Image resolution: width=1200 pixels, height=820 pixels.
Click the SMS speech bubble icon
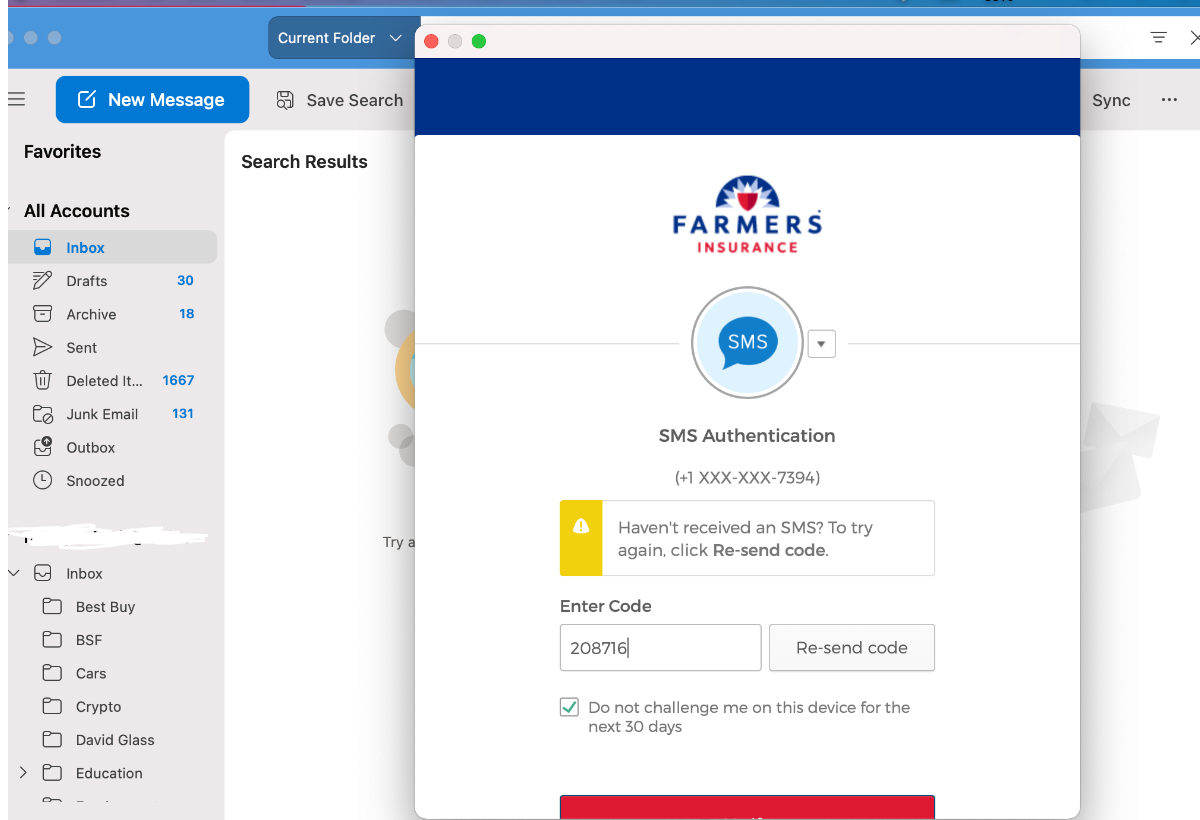tap(747, 343)
